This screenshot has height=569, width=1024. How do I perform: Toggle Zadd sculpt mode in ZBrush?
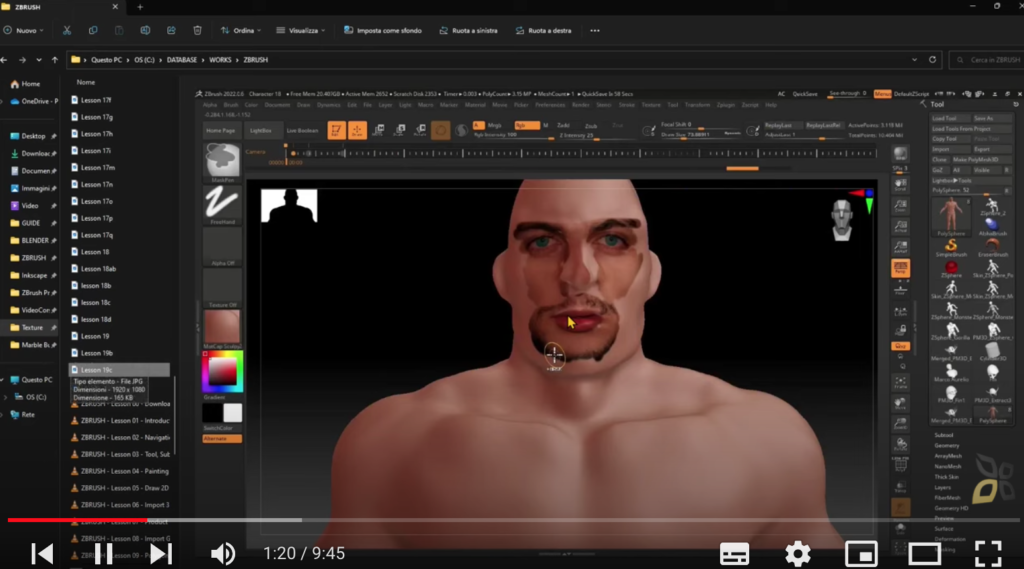[x=563, y=125]
